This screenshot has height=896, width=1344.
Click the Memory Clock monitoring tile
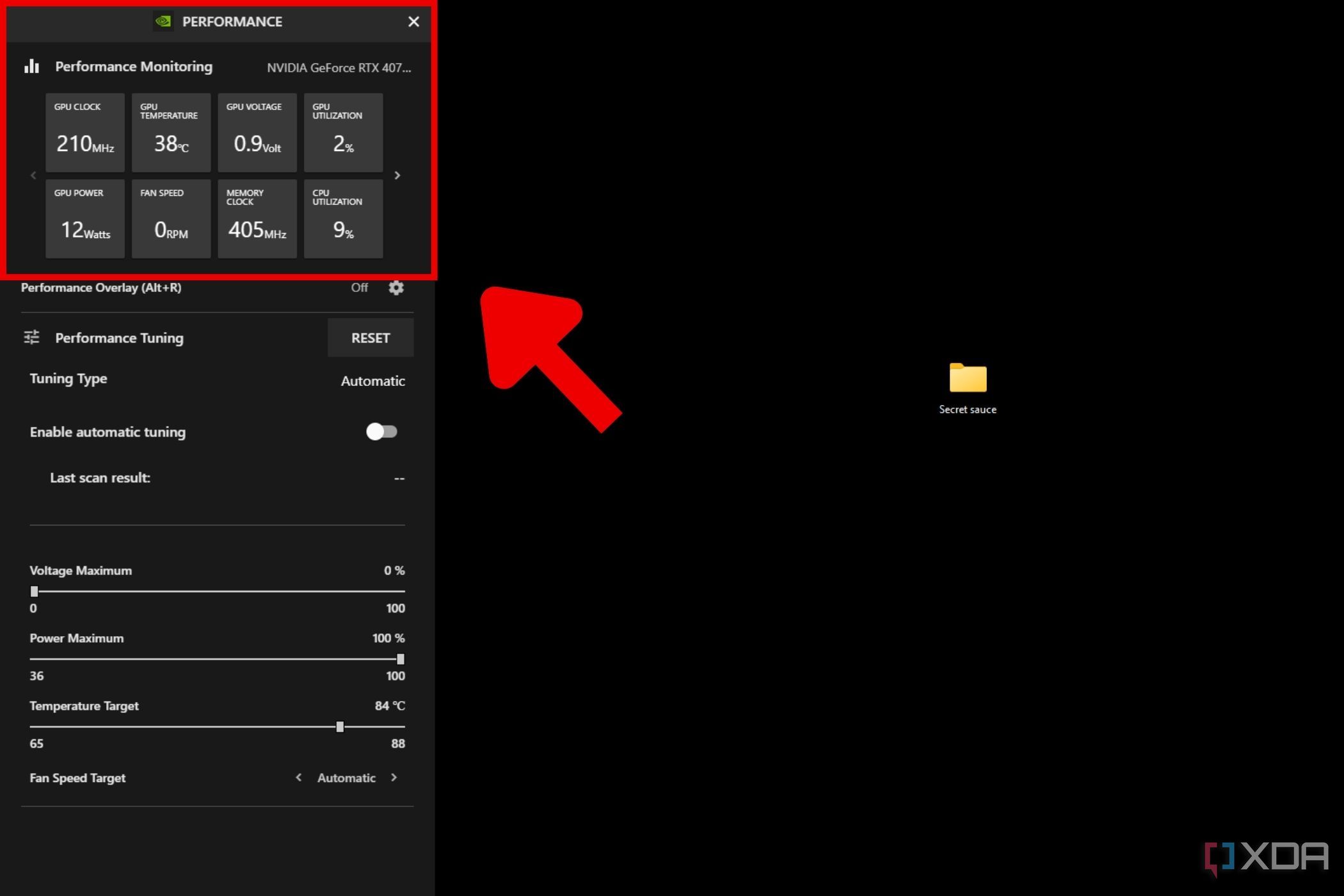point(257,218)
